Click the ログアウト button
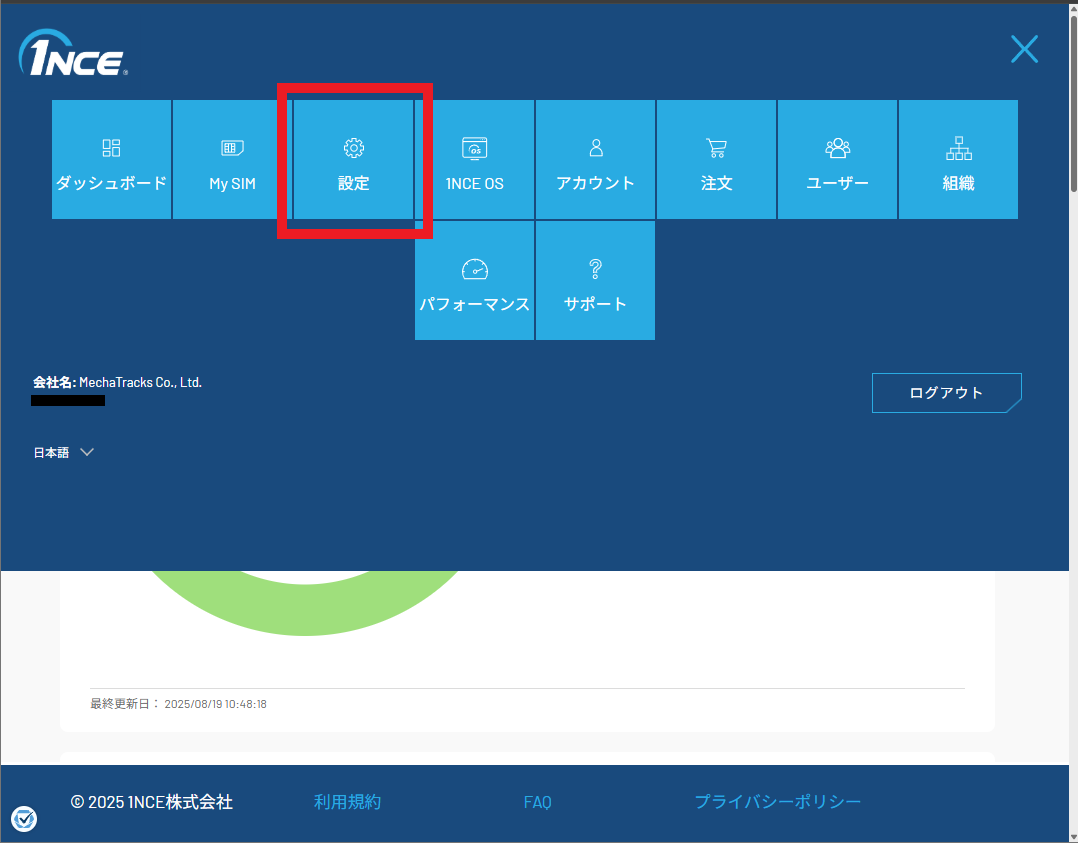Viewport: 1078px width, 843px height. [947, 393]
